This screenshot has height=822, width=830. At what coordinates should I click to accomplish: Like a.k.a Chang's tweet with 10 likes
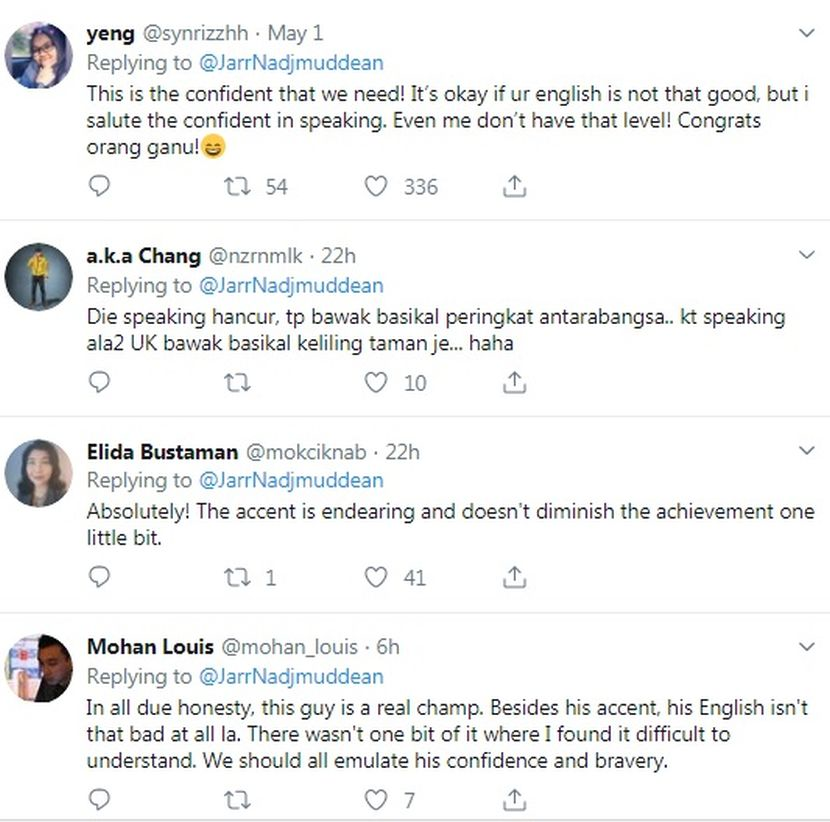pos(375,382)
